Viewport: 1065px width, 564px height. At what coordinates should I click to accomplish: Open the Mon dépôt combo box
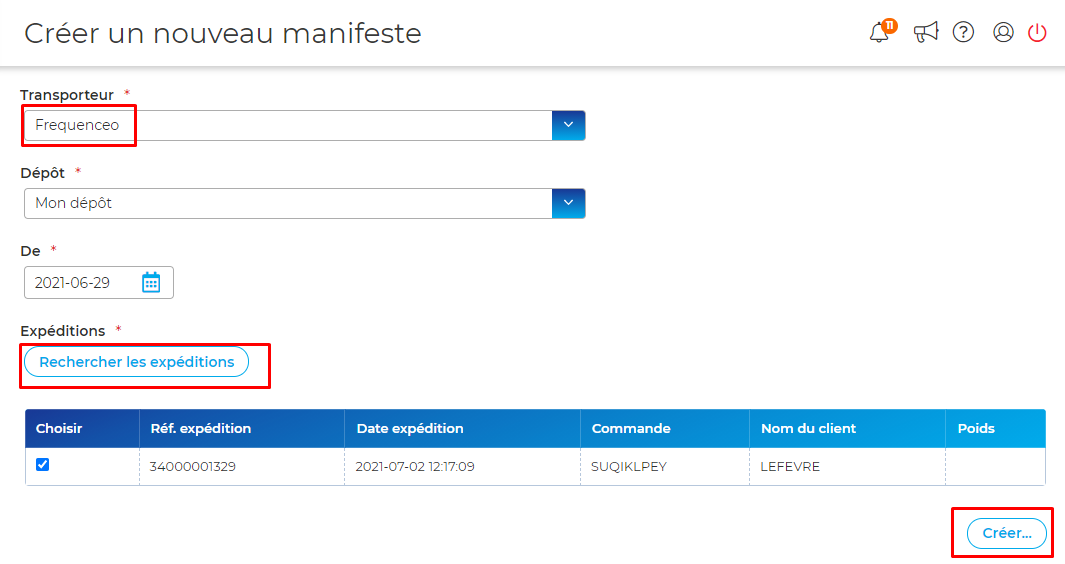coord(304,203)
